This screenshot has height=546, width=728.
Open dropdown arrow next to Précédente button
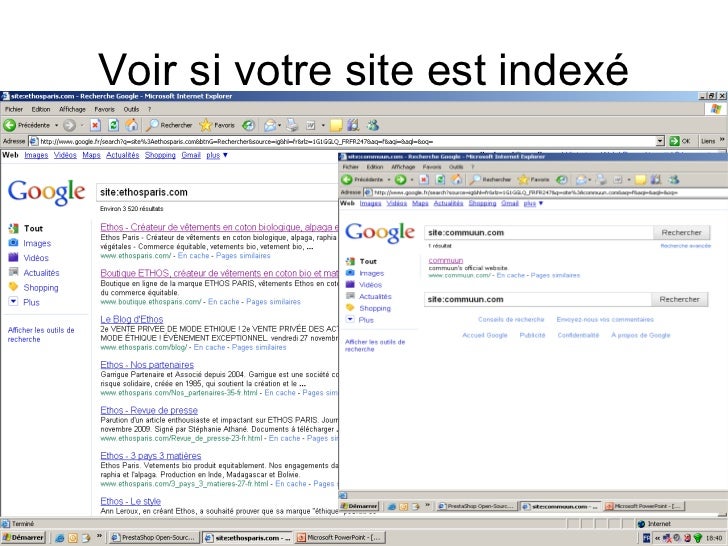click(56, 125)
